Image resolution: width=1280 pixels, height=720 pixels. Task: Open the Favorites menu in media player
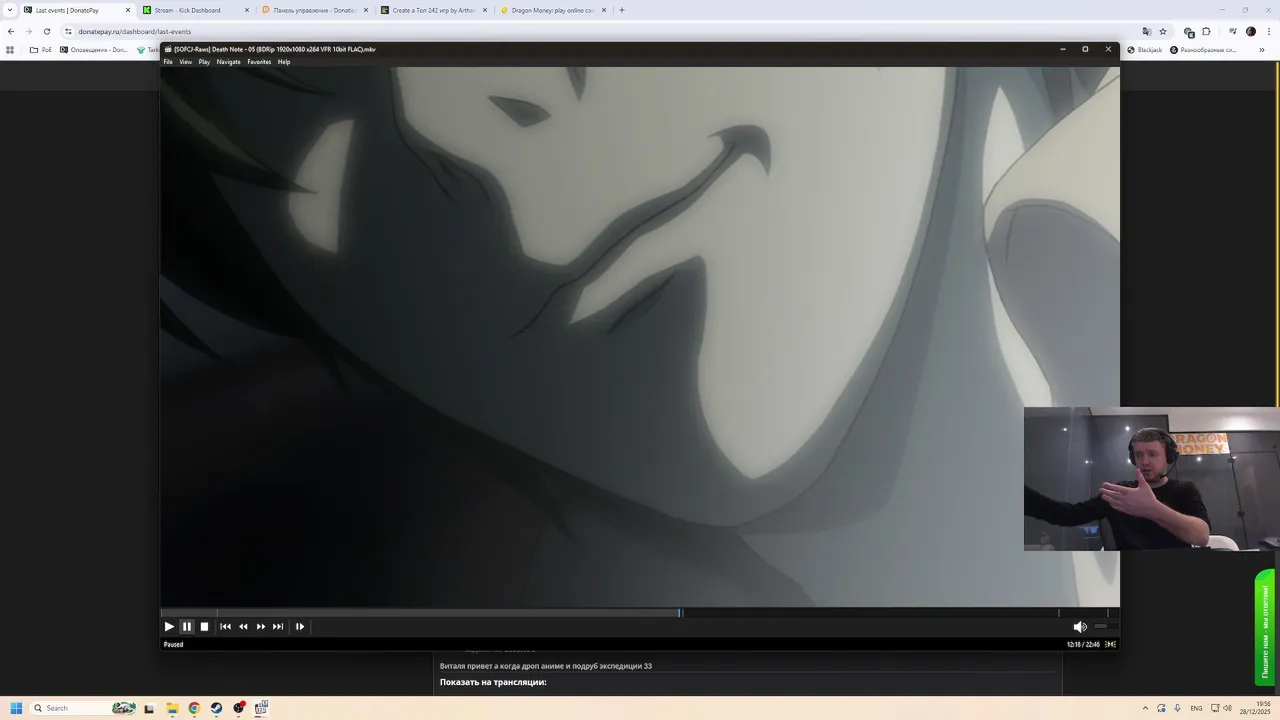pos(259,62)
